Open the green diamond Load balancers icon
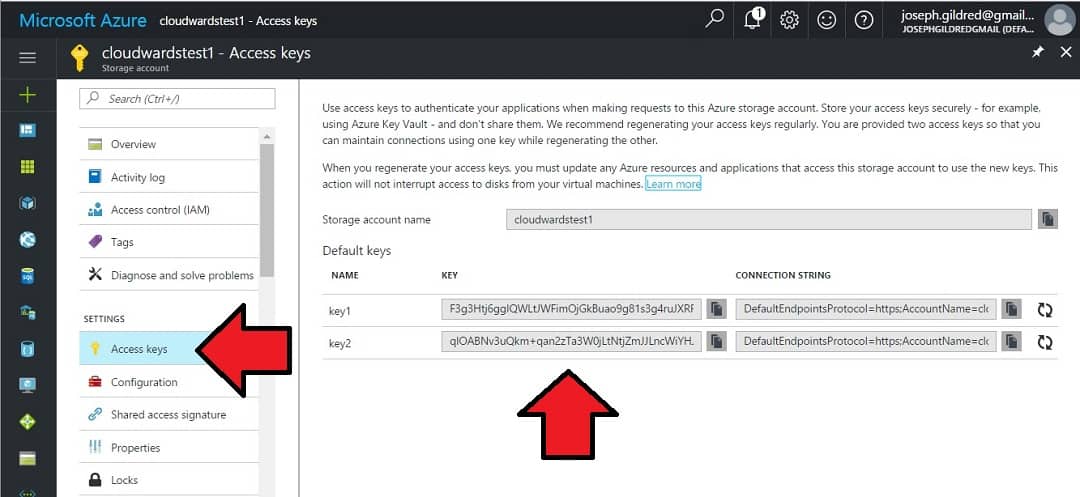This screenshot has width=1080, height=497. tap(28, 422)
